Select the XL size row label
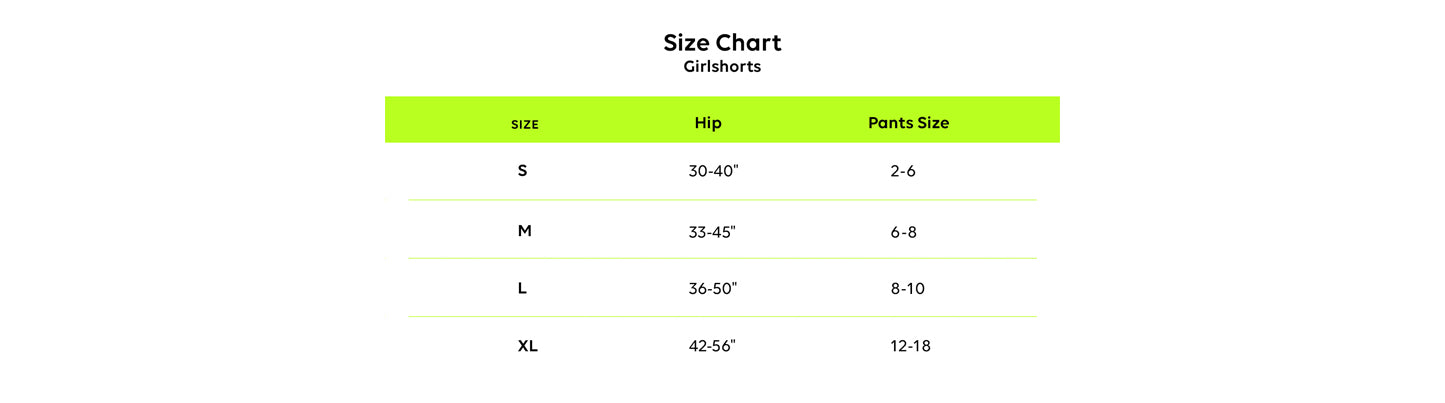Image resolution: width=1445 pixels, height=403 pixels. point(528,346)
